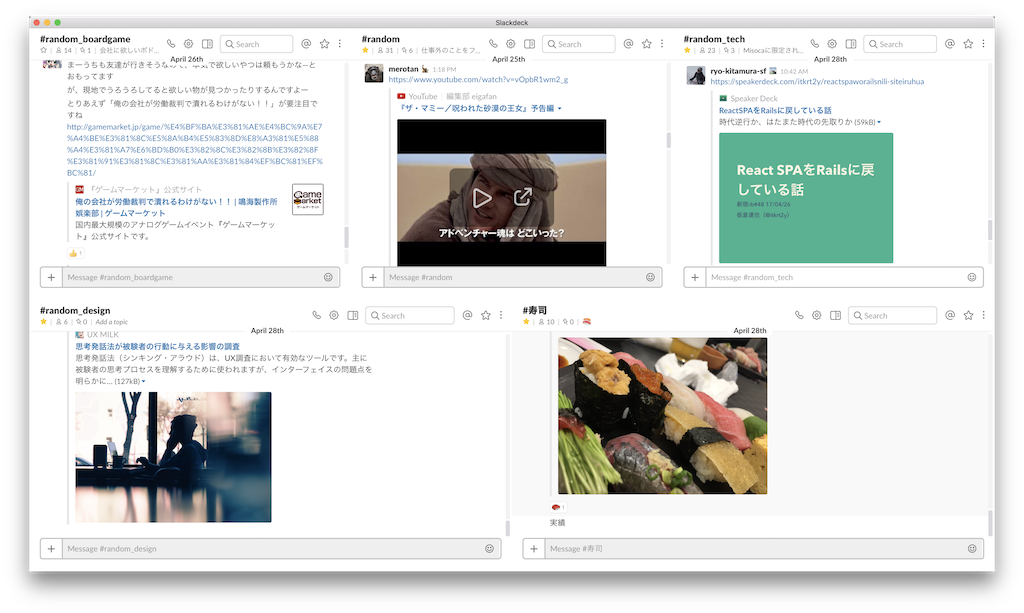
Task: Open more options menu in #random
Action: coord(662,44)
